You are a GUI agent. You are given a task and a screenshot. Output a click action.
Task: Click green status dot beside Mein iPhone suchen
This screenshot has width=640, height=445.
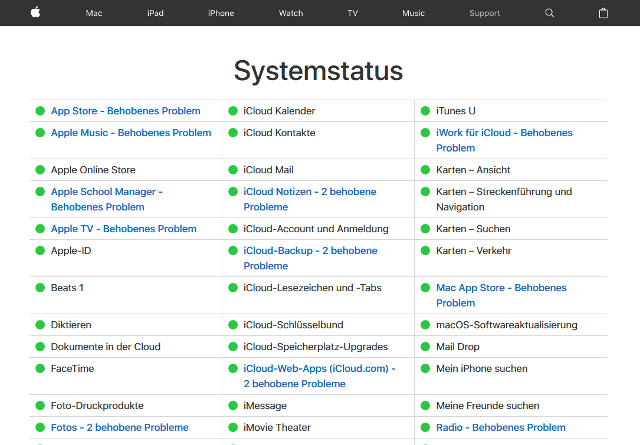(425, 369)
